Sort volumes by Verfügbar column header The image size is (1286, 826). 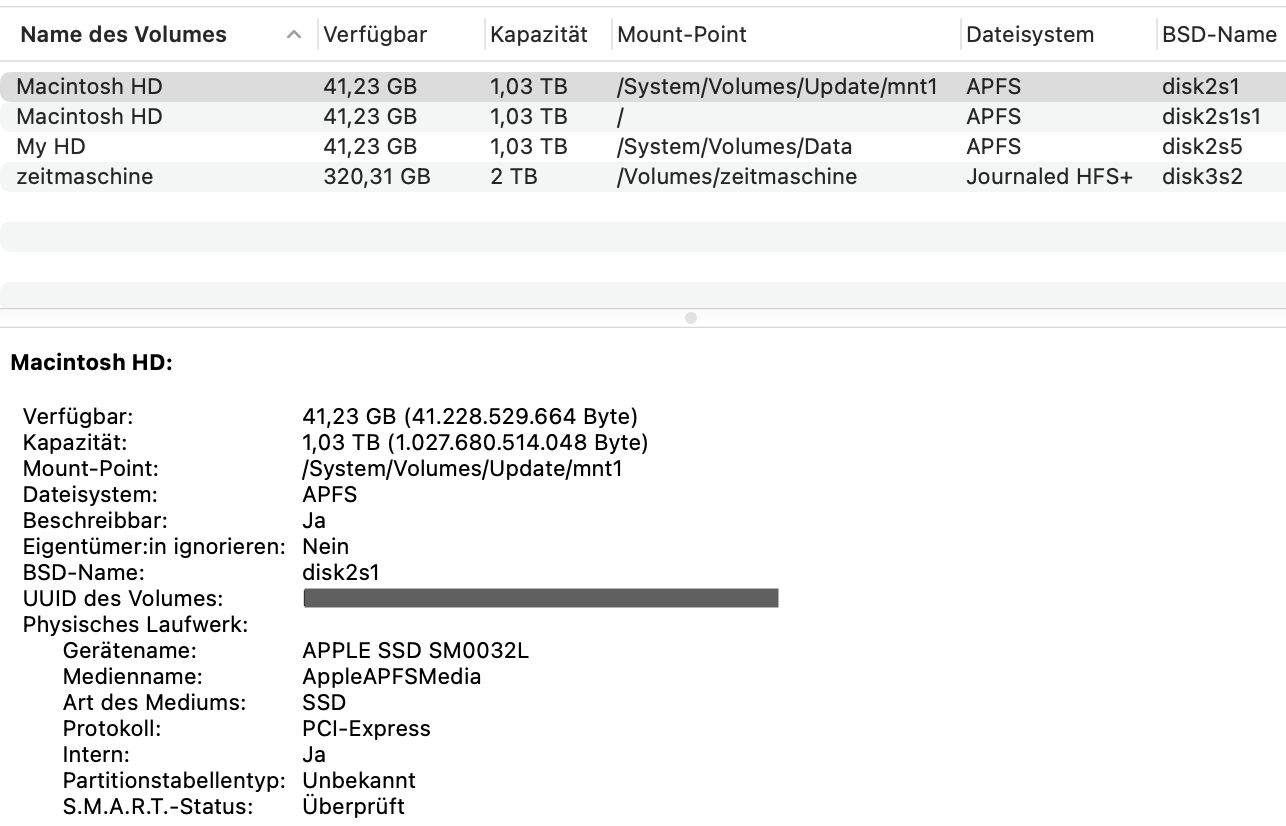(x=375, y=35)
